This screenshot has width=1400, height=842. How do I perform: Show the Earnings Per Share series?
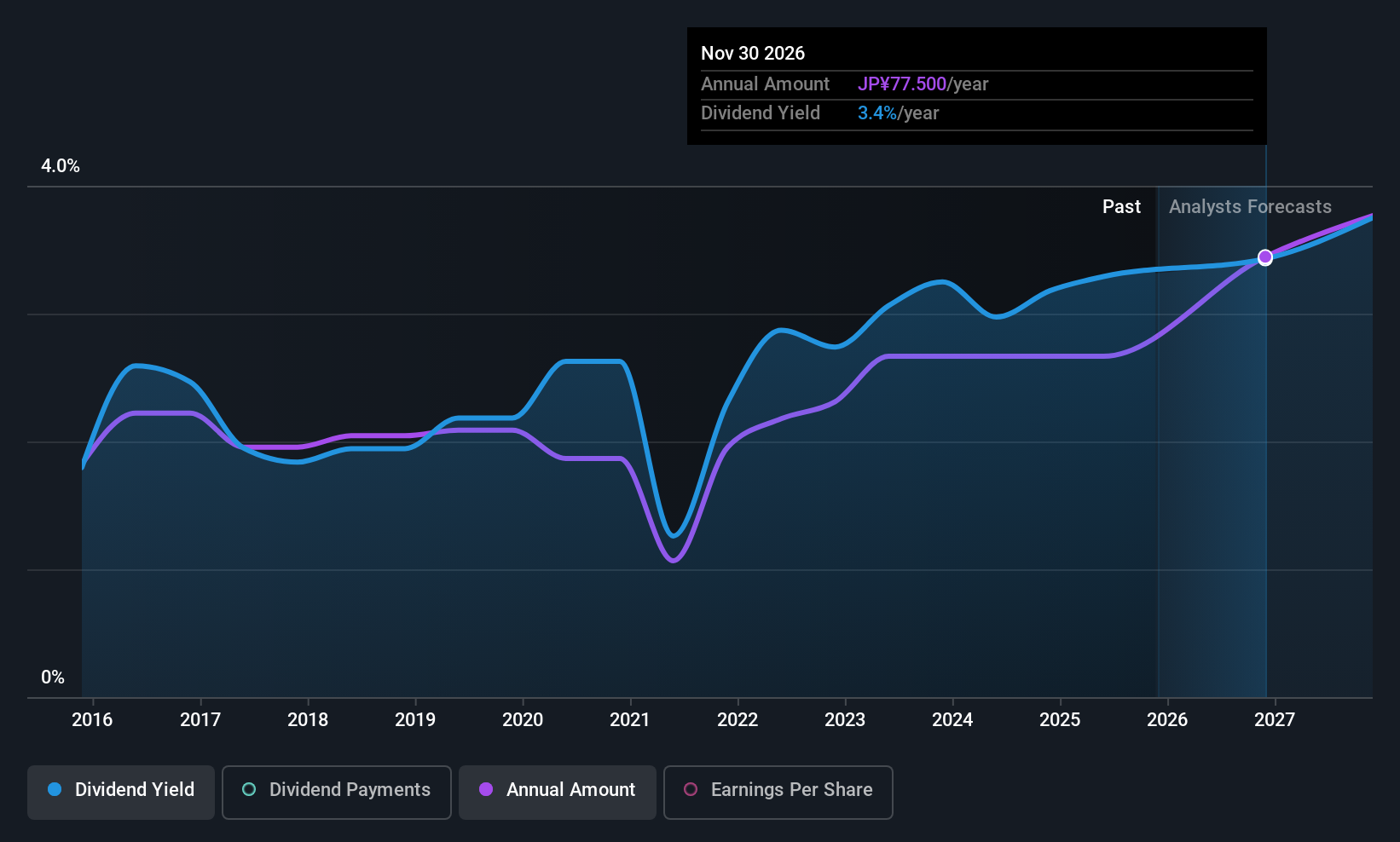click(x=778, y=792)
